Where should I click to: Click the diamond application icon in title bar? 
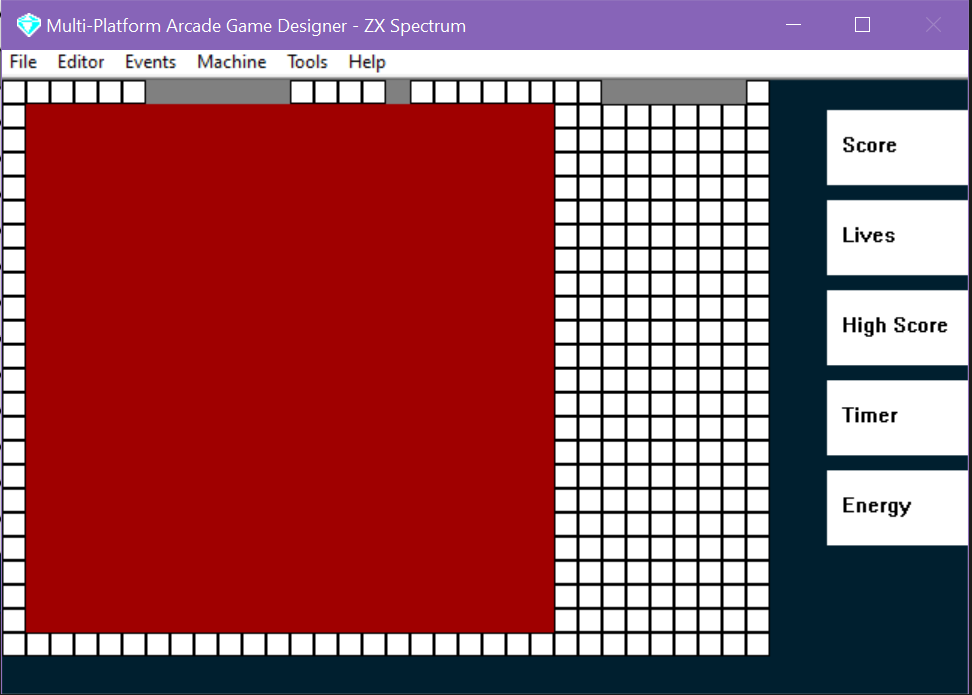(x=28, y=25)
